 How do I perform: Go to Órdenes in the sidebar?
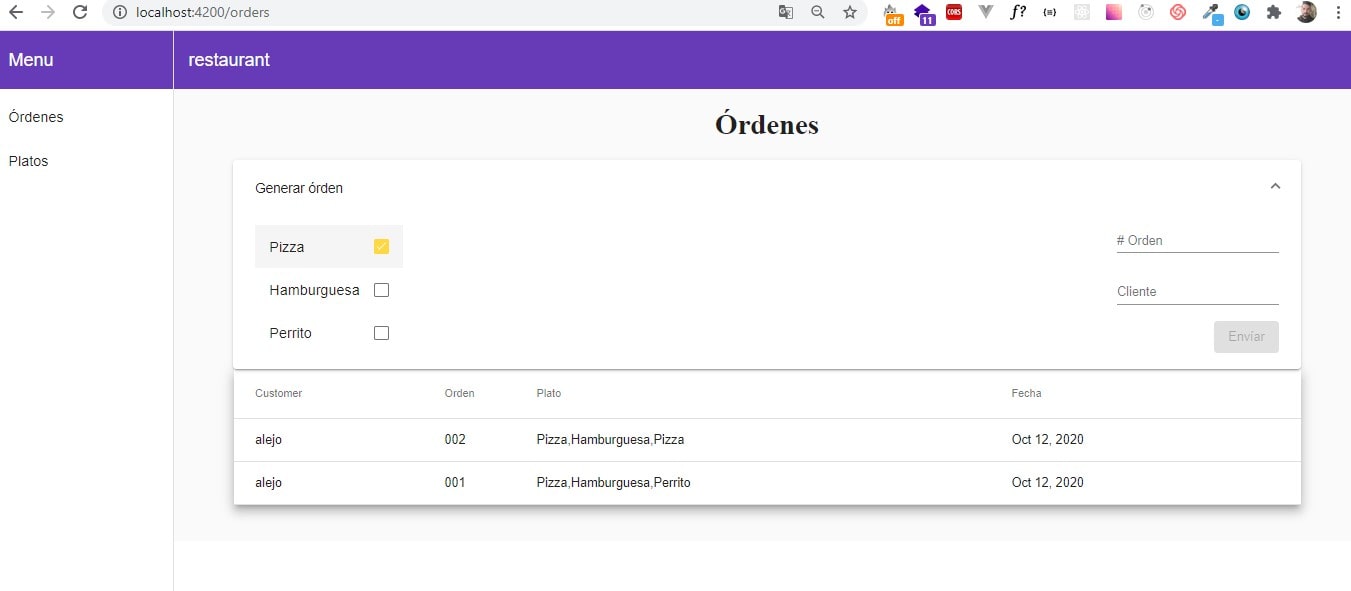[36, 117]
